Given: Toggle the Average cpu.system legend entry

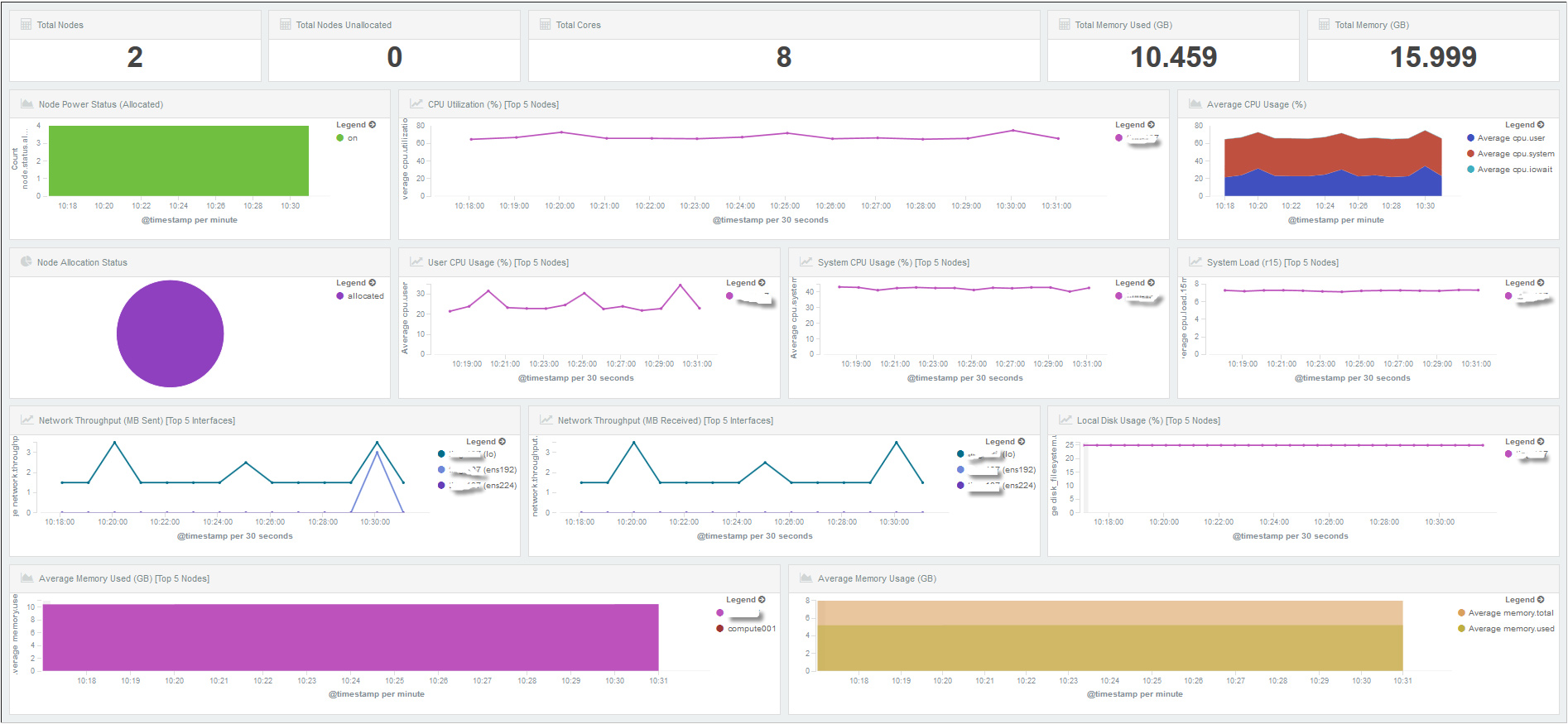Looking at the screenshot, I should click(1515, 154).
